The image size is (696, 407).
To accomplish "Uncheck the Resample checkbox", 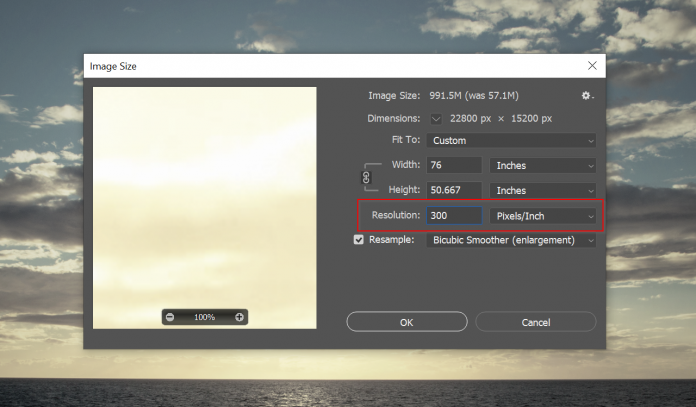I will click(x=359, y=240).
